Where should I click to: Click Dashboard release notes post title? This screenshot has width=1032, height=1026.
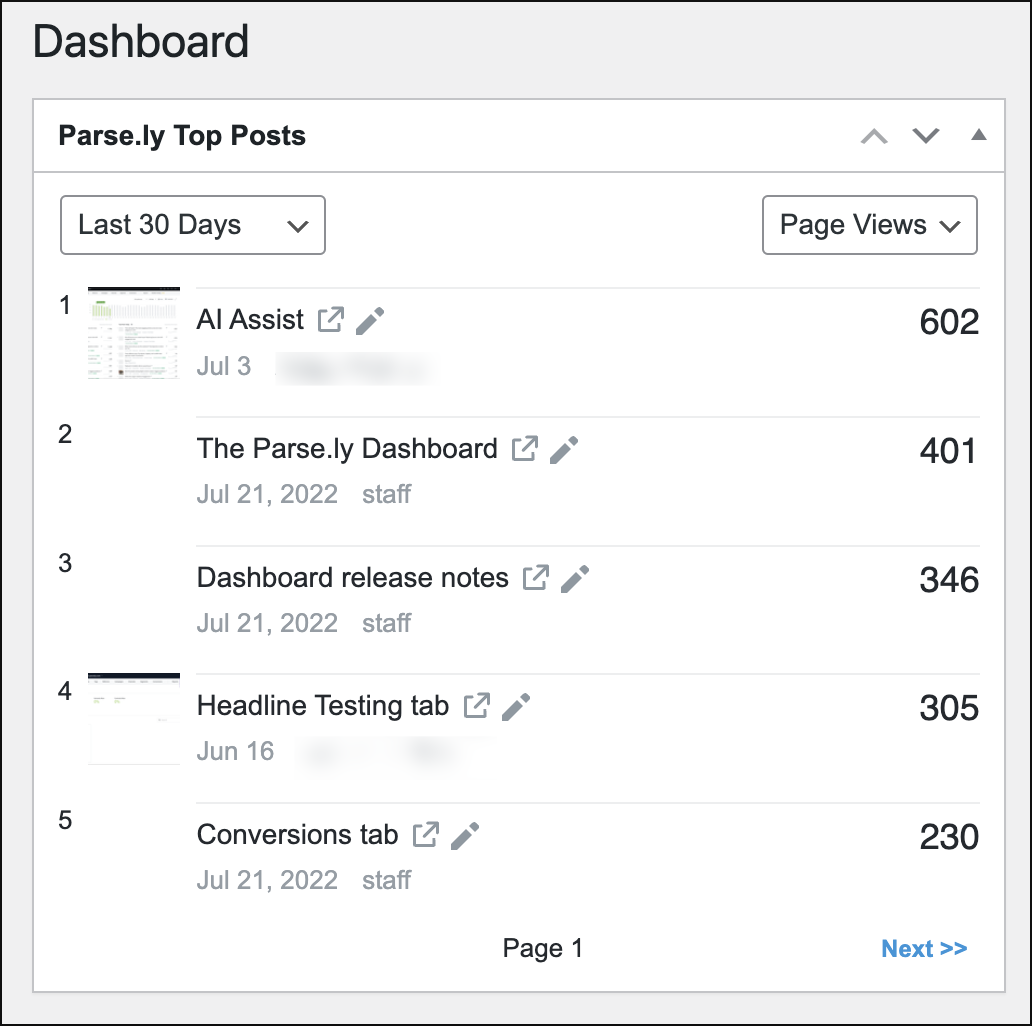pos(353,578)
